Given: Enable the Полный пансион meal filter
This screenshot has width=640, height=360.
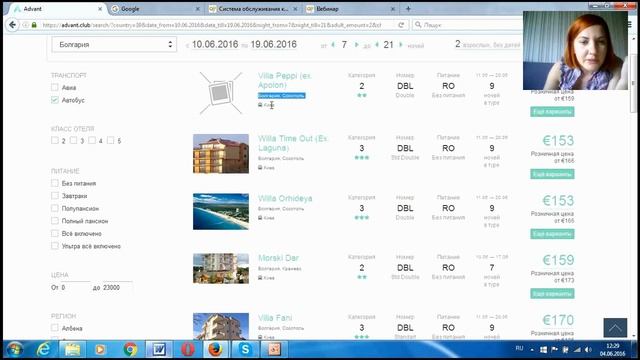Looking at the screenshot, I should click(x=55, y=221).
